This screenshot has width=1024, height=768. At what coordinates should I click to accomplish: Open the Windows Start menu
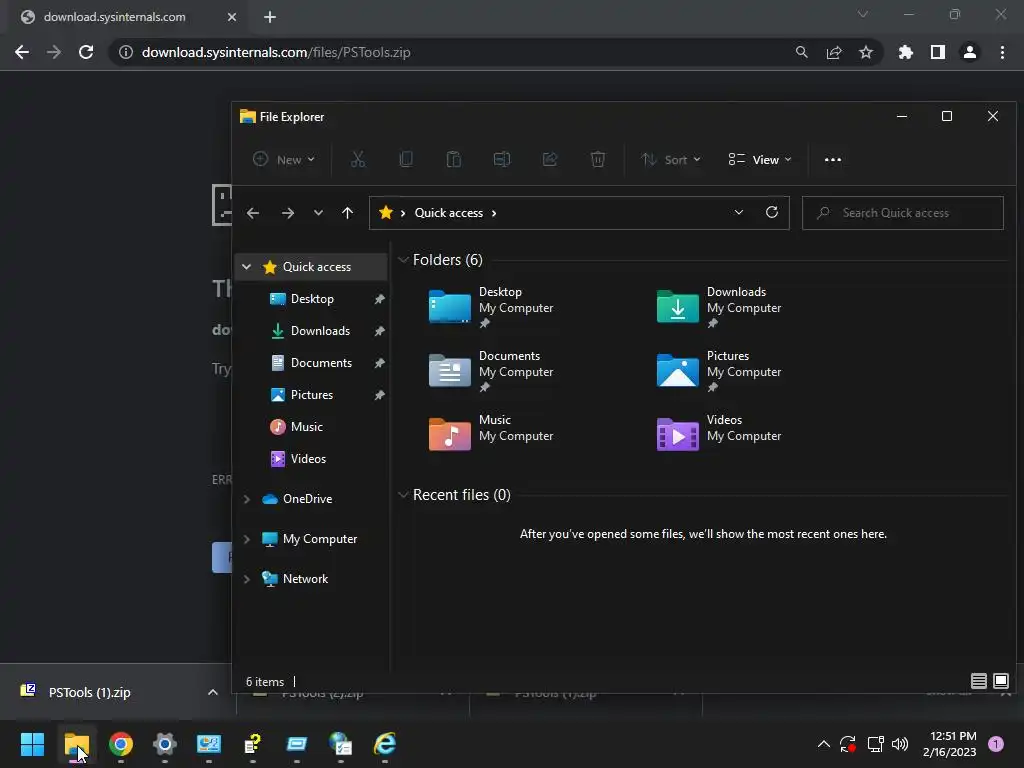(32, 744)
